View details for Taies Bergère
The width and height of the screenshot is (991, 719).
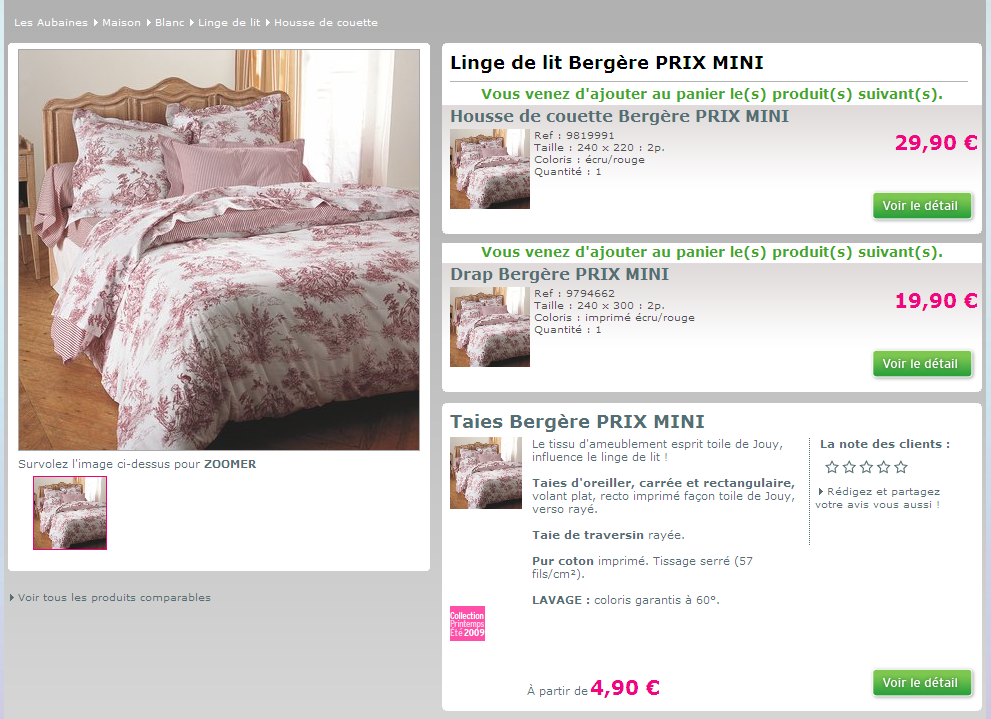[921, 683]
